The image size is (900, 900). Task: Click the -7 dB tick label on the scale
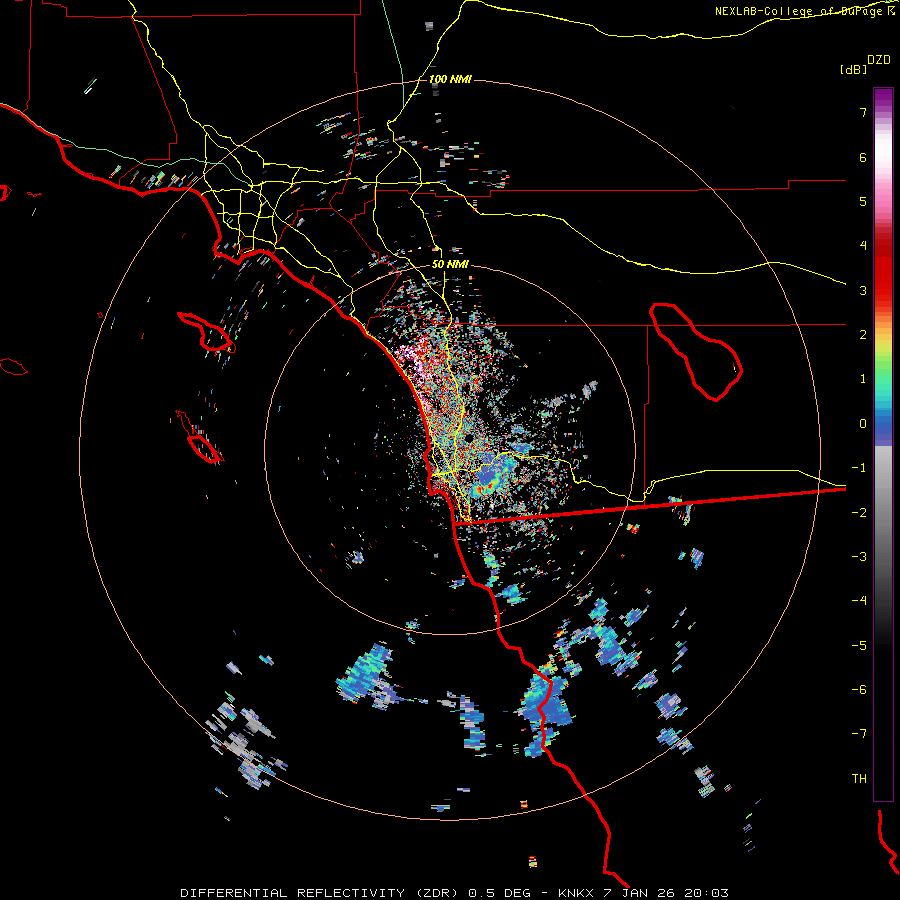pyautogui.click(x=859, y=734)
